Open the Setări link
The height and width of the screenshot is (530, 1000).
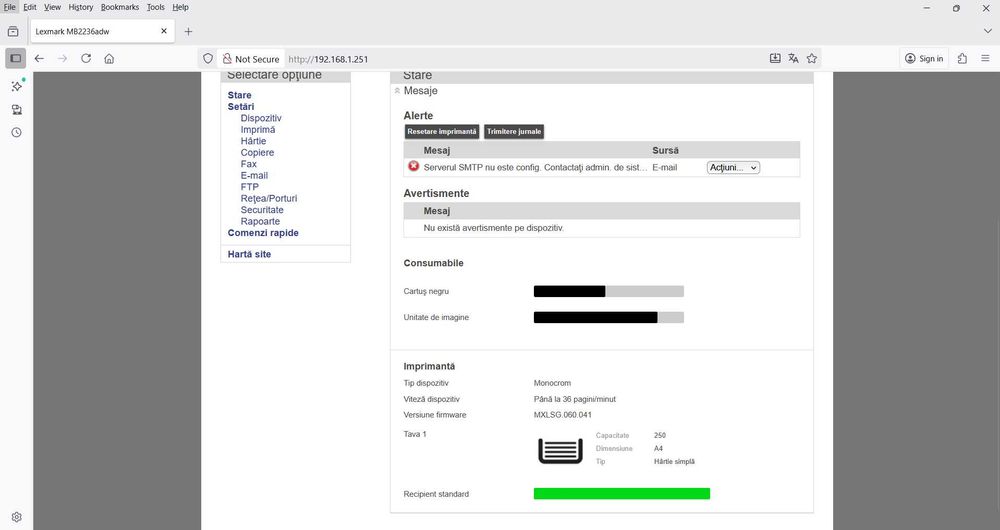(240, 107)
